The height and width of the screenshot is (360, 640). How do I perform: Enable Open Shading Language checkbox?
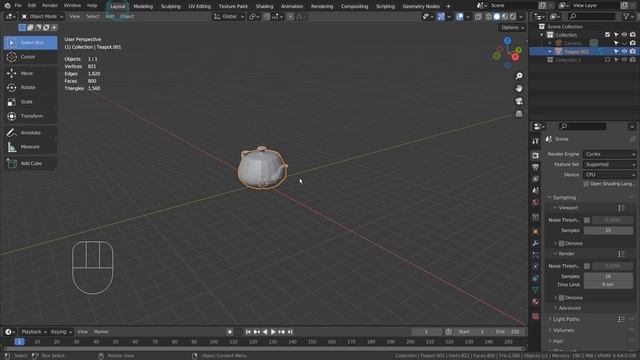point(586,184)
